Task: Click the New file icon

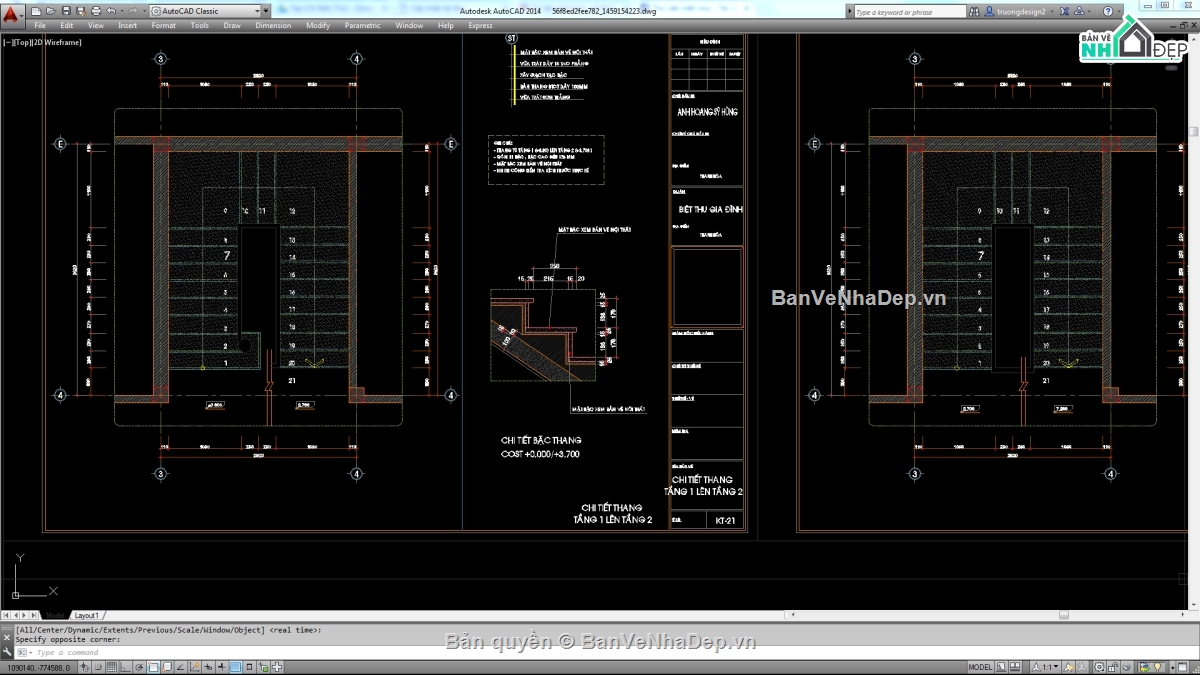Action: (36, 11)
